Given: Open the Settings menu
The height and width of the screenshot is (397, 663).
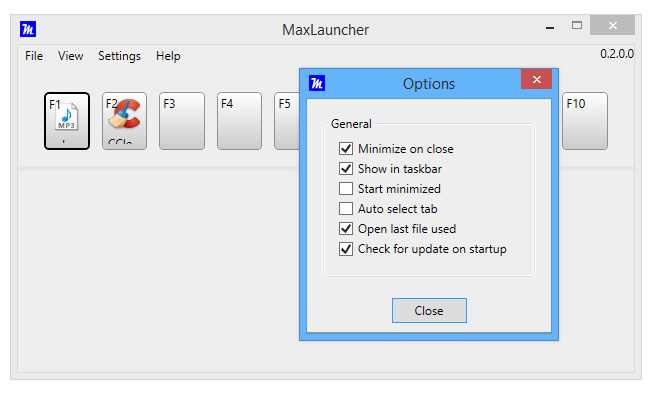Looking at the screenshot, I should pos(119,56).
